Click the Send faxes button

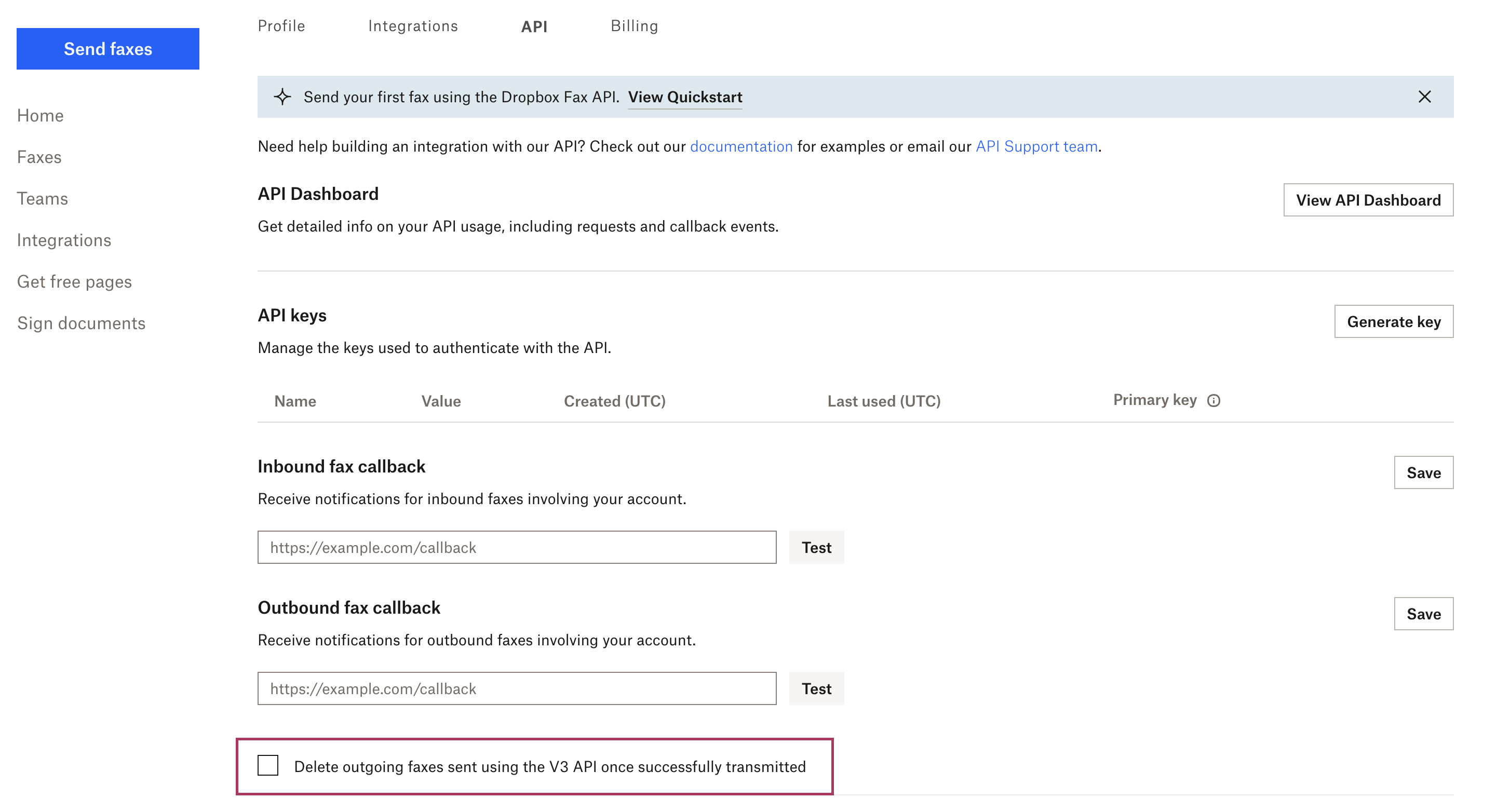tap(108, 49)
